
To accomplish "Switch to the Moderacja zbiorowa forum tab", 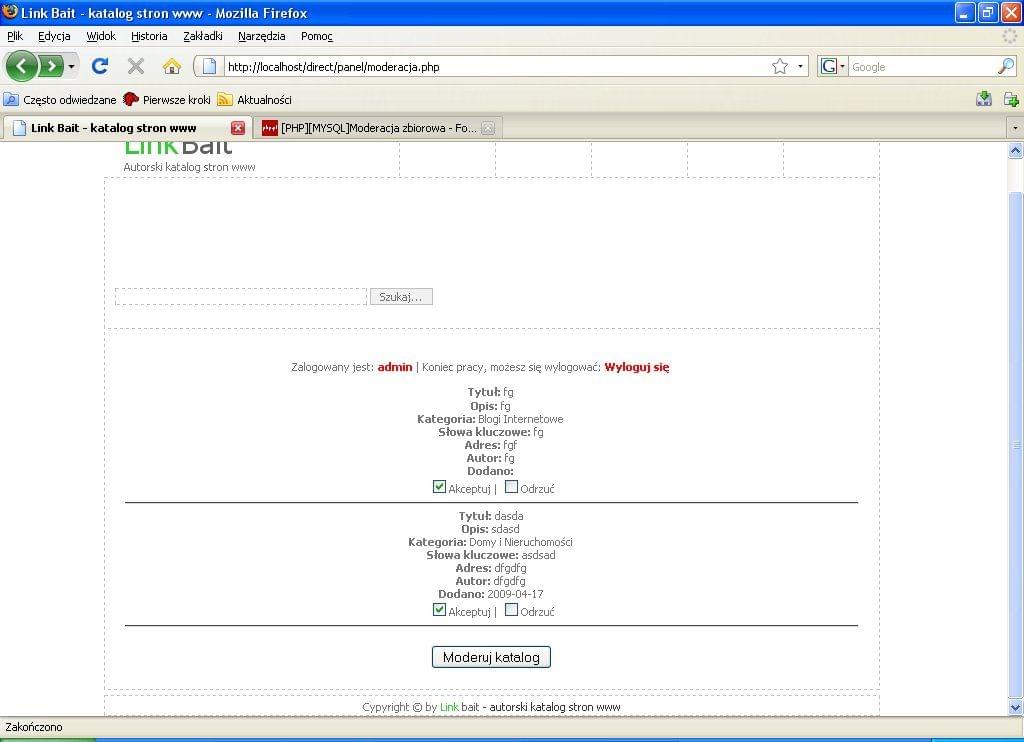I will pos(370,128).
